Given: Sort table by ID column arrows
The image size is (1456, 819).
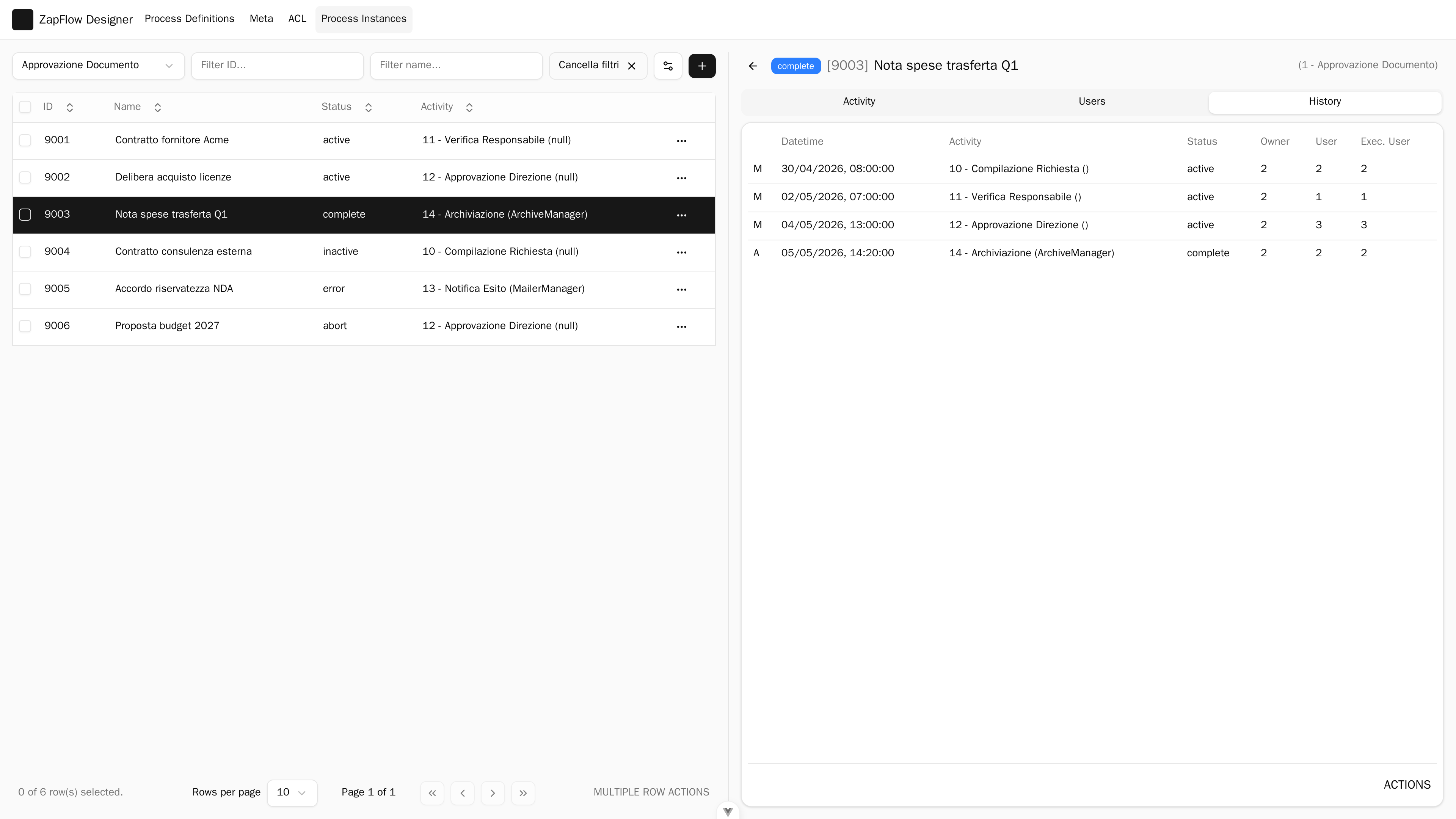Looking at the screenshot, I should 69,107.
